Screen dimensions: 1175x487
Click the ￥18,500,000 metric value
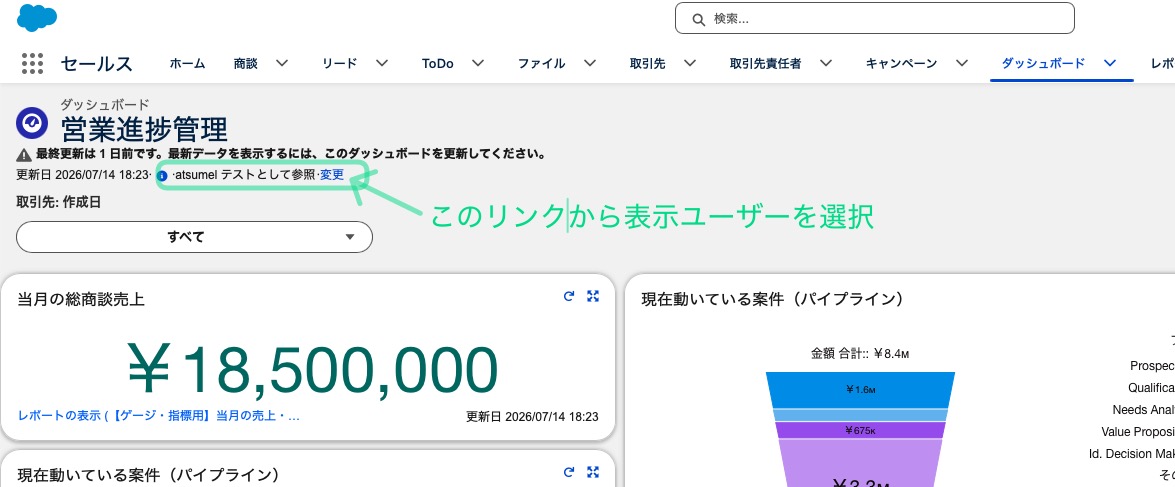coord(312,369)
